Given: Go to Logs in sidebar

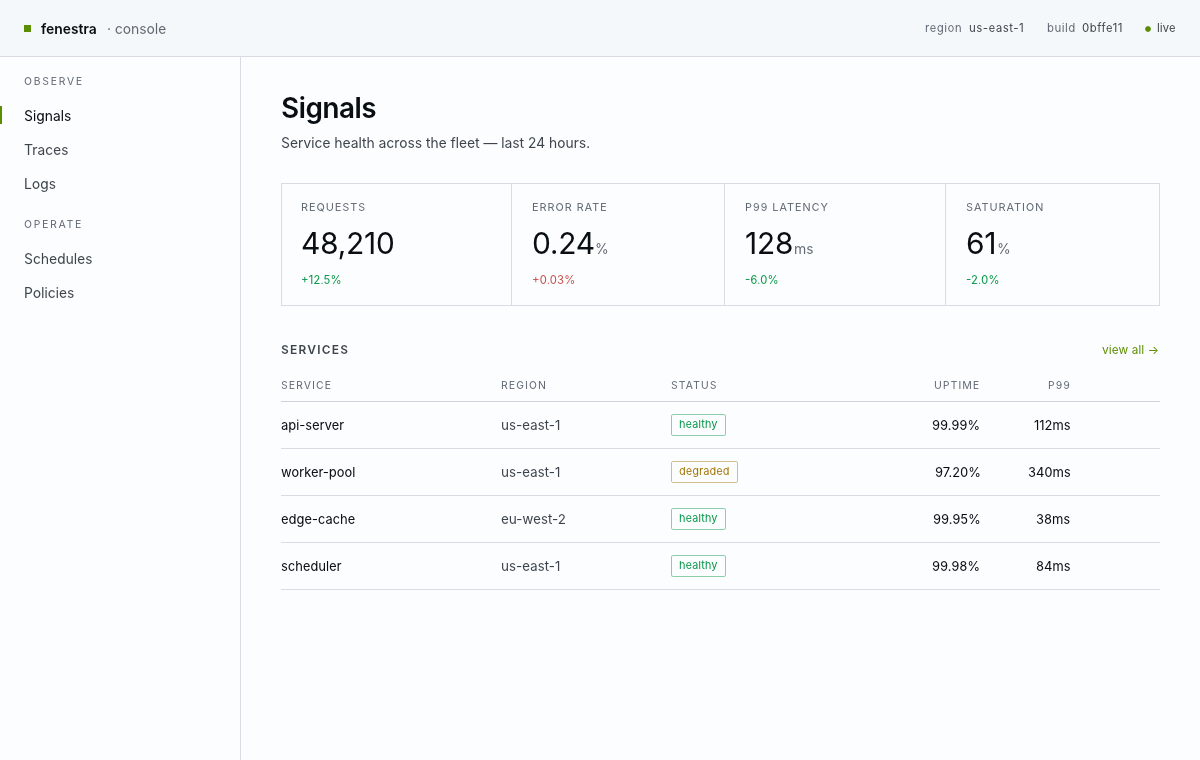Looking at the screenshot, I should click(x=120, y=184).
